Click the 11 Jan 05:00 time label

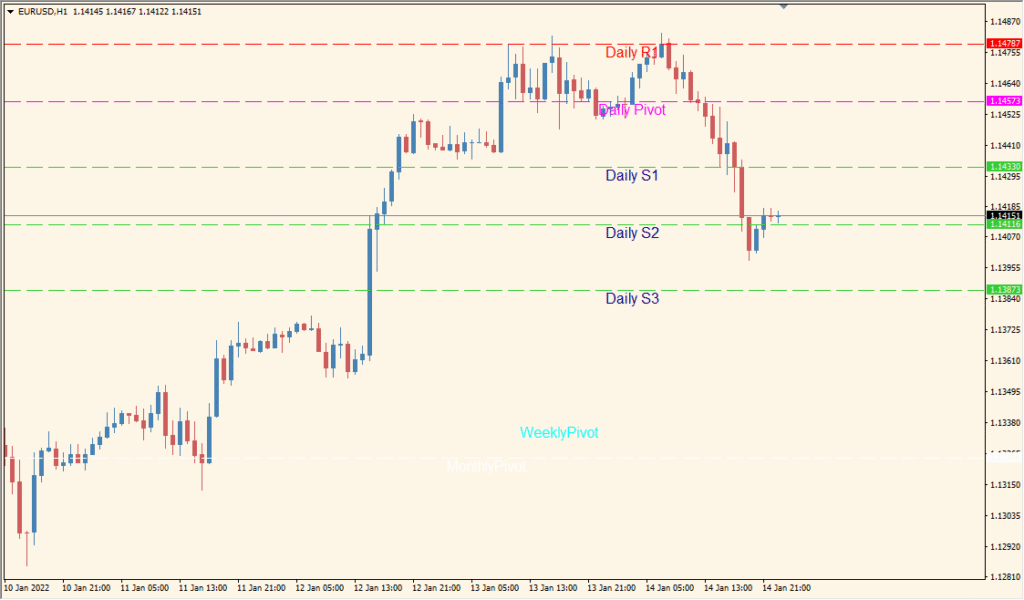144,588
